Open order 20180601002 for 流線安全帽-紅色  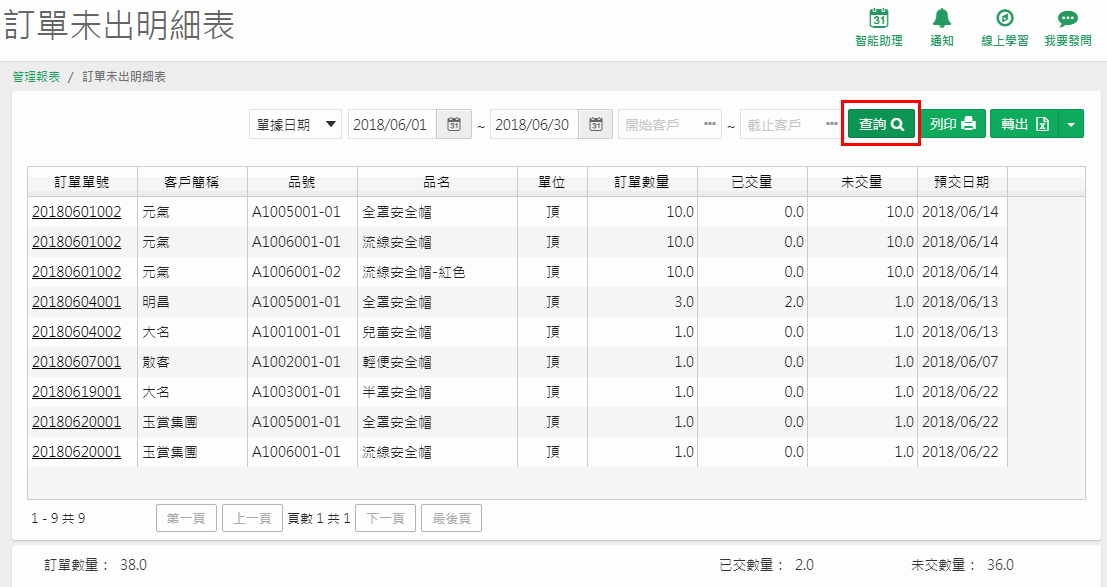(76, 271)
